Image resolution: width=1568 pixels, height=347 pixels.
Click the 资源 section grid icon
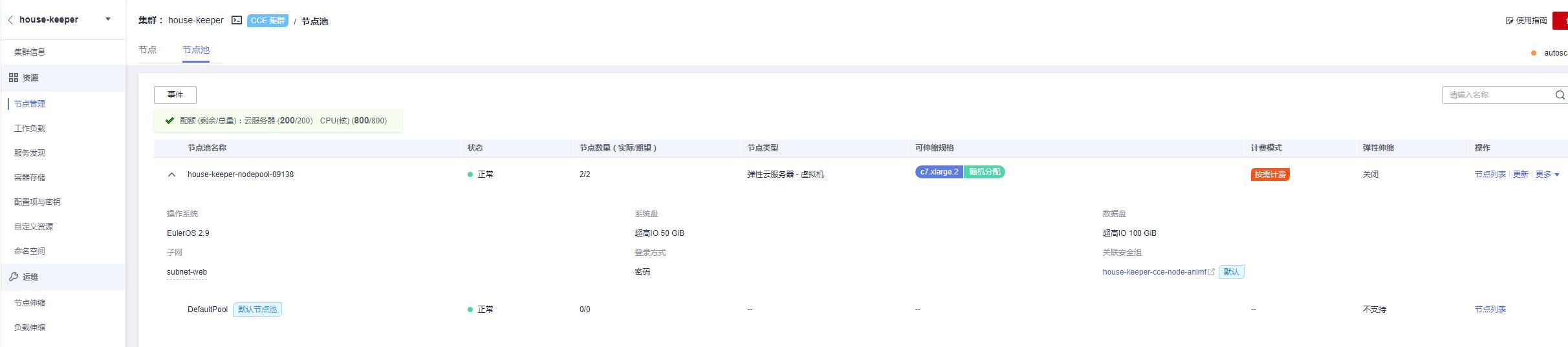14,78
